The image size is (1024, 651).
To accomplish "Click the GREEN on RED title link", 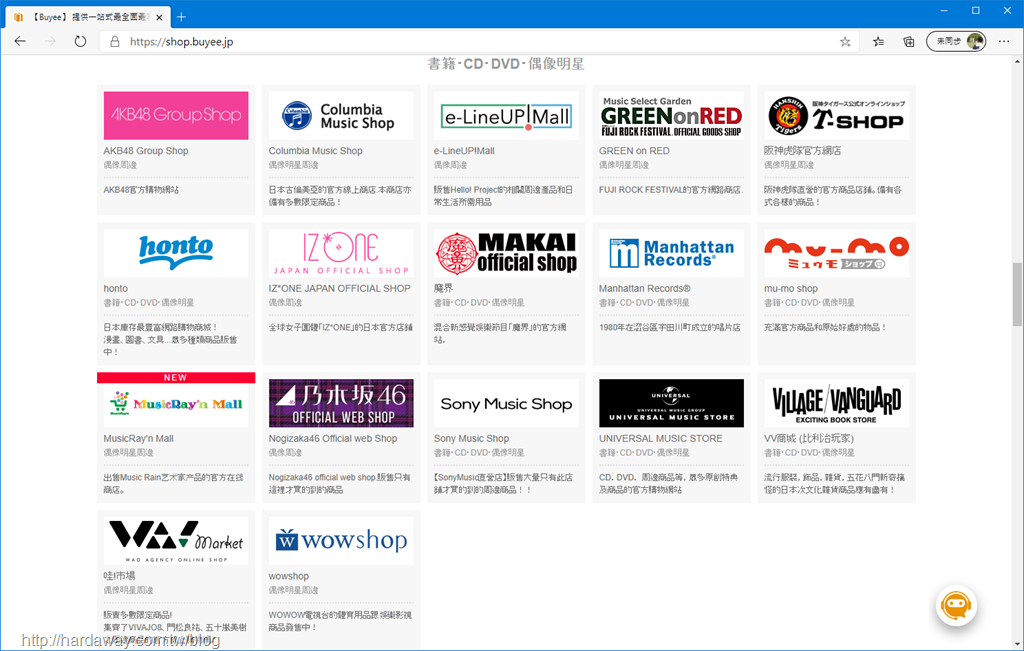I will click(x=634, y=151).
